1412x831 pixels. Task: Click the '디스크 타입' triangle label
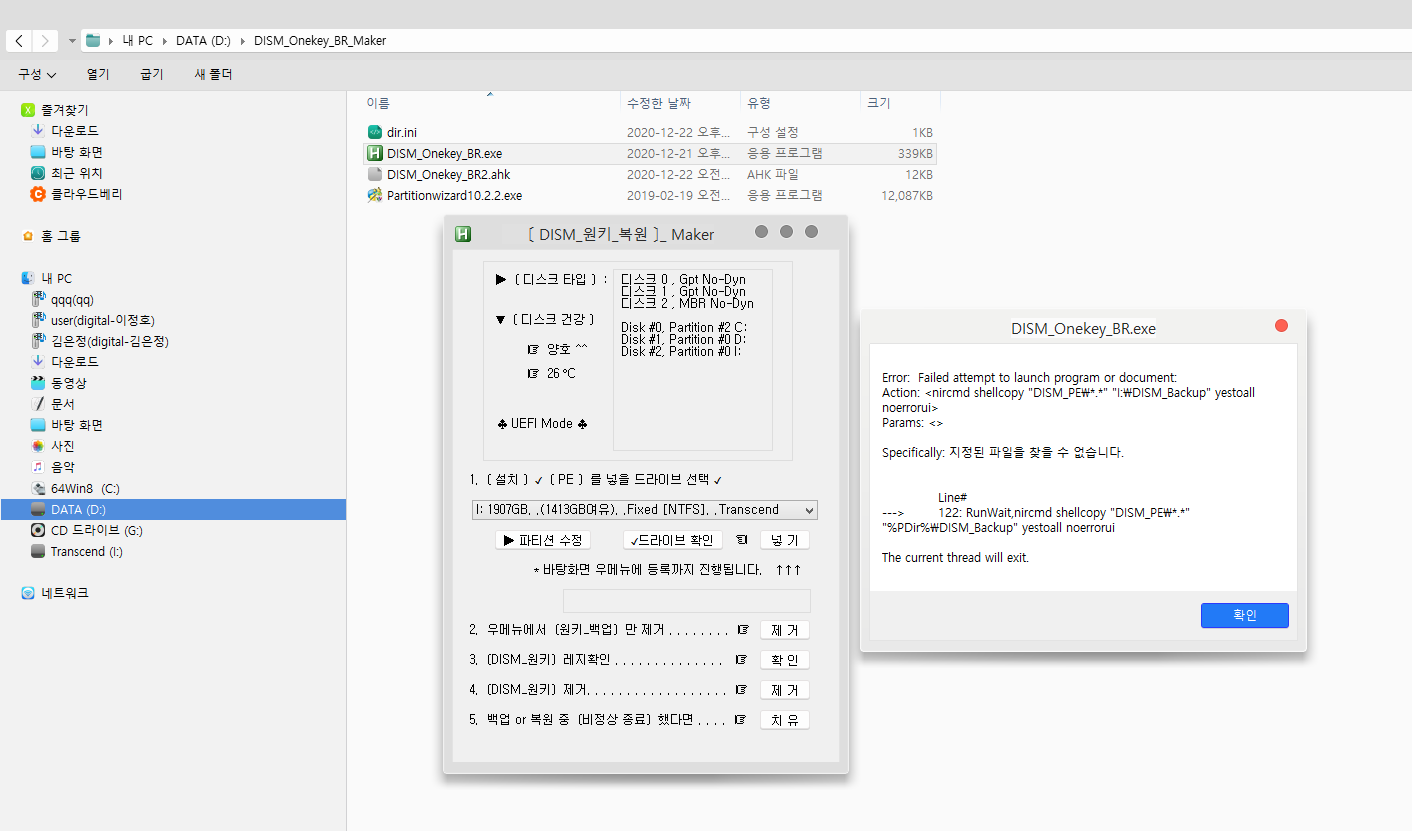(x=552, y=280)
